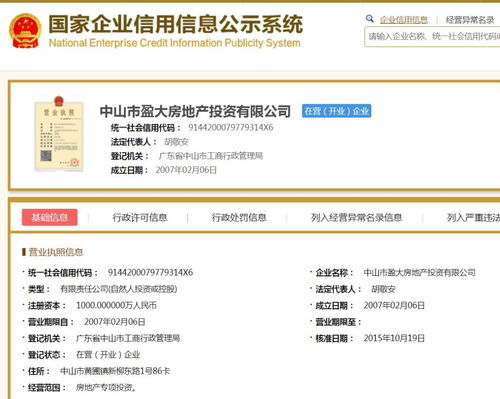Open the 列入经营异常名录信息 tab
Image resolution: width=500 pixels, height=399 pixels.
(356, 218)
